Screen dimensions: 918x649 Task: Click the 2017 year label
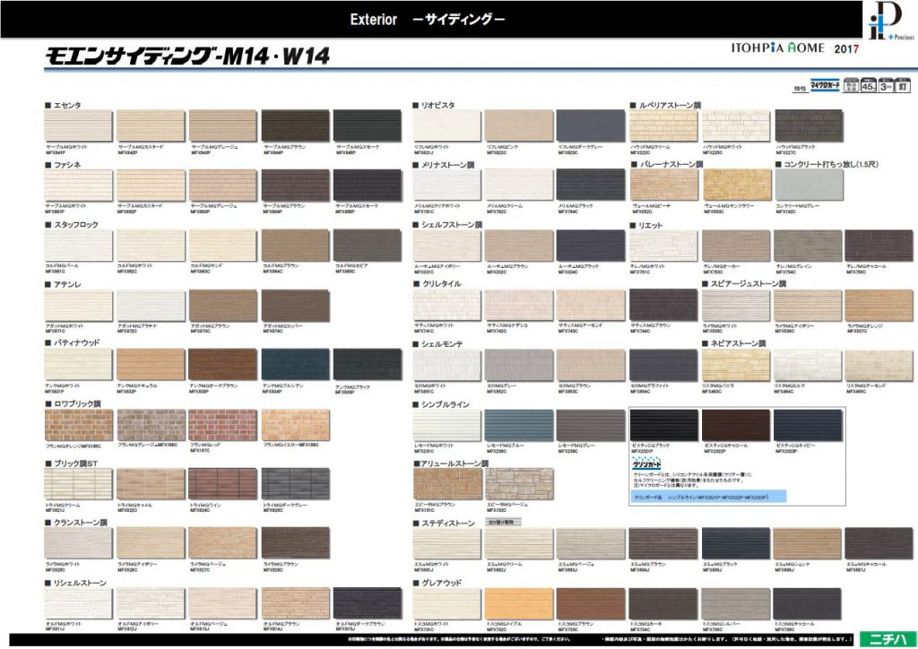847,49
